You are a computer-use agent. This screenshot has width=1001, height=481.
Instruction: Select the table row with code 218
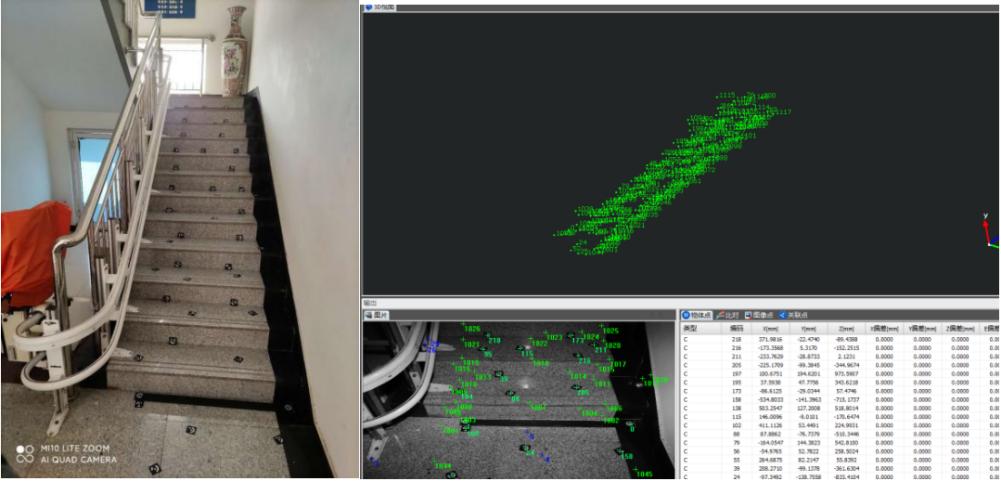(737, 340)
